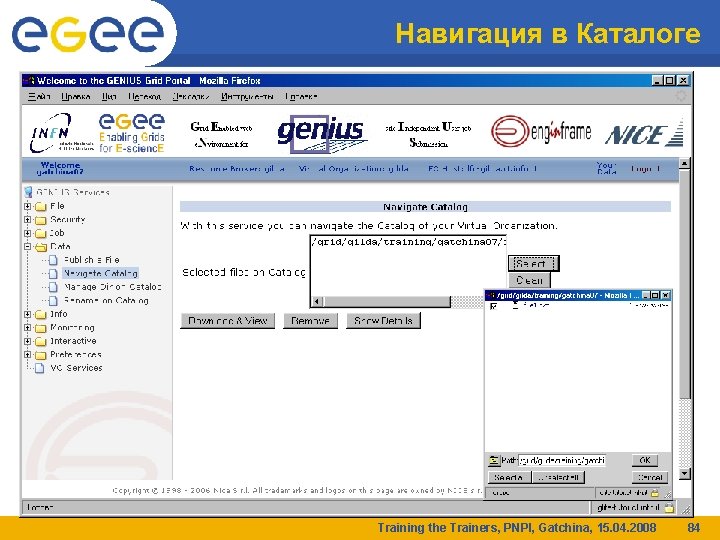720x540 pixels.
Task: Click the padlock icon in popup status bar
Action: point(655,493)
